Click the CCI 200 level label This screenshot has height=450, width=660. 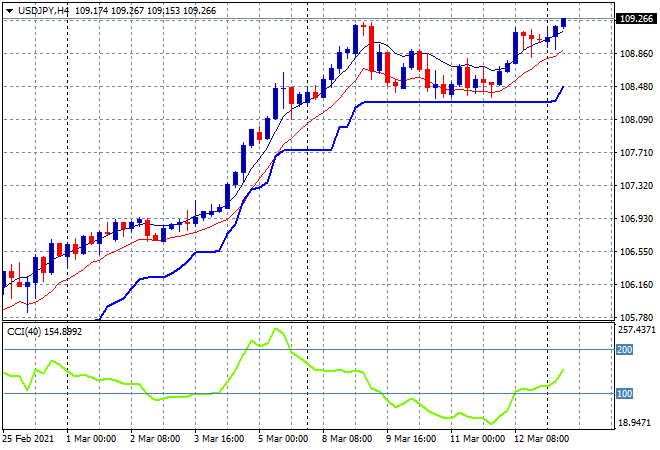pos(625,350)
